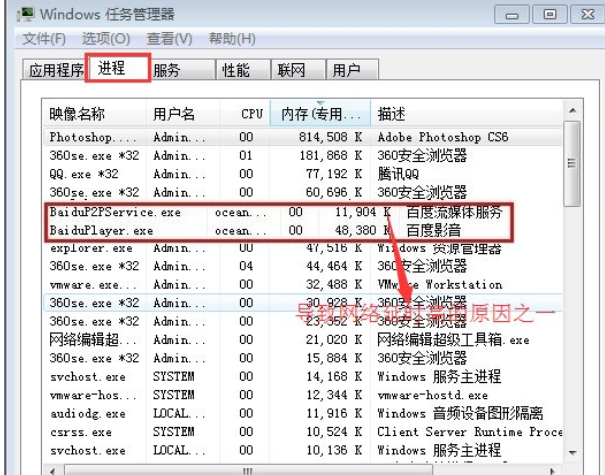Select the BaiduP2PService.exe process
This screenshot has width=605, height=475.
(x=279, y=212)
